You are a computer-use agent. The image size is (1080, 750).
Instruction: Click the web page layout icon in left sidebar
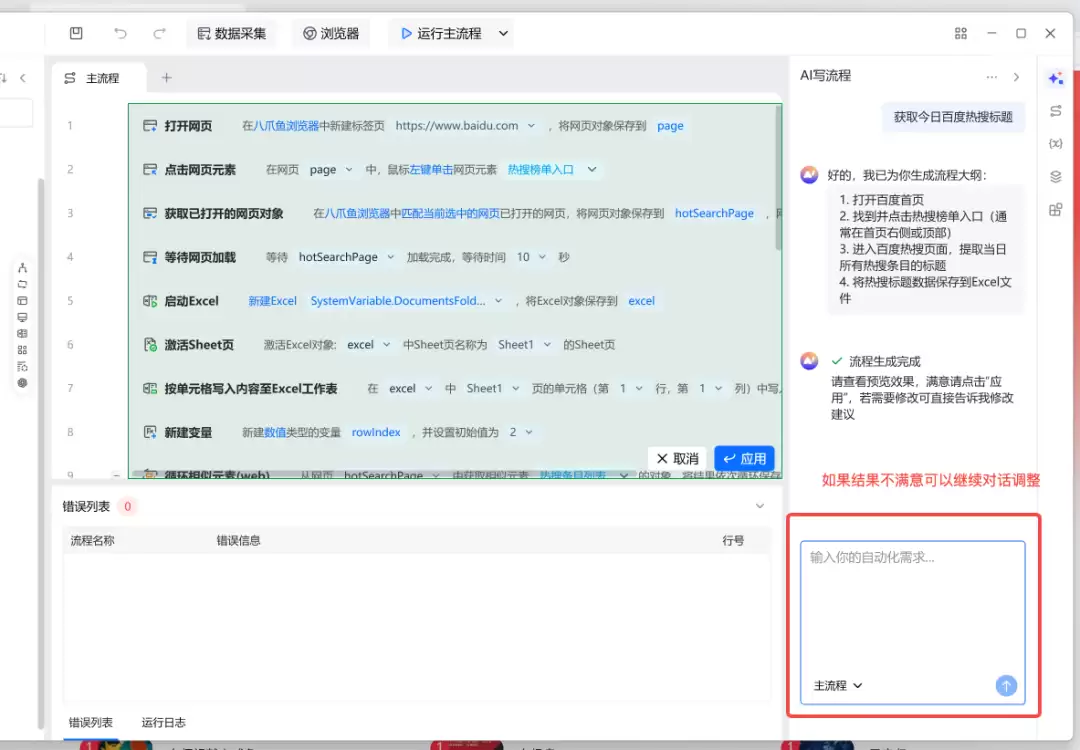22,301
